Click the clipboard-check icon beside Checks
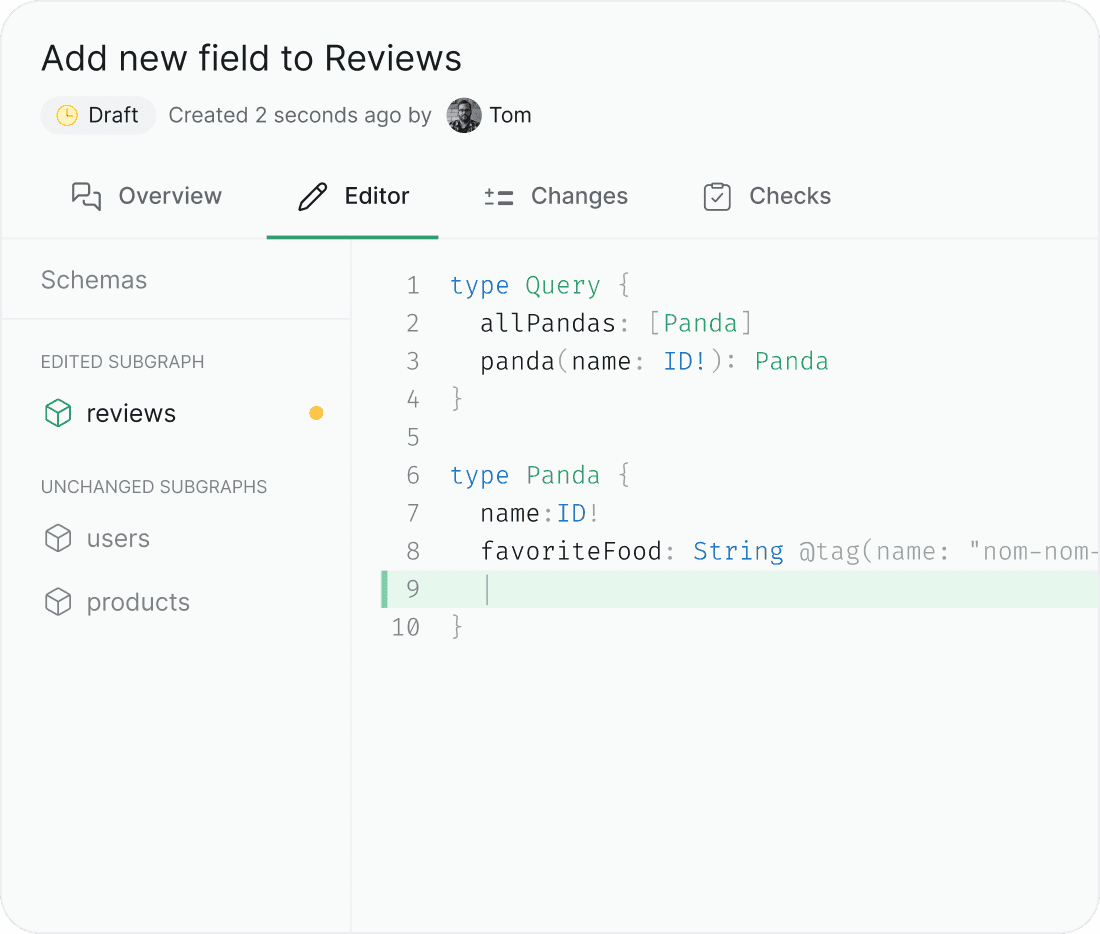Viewport: 1100px width, 934px height. pos(717,196)
